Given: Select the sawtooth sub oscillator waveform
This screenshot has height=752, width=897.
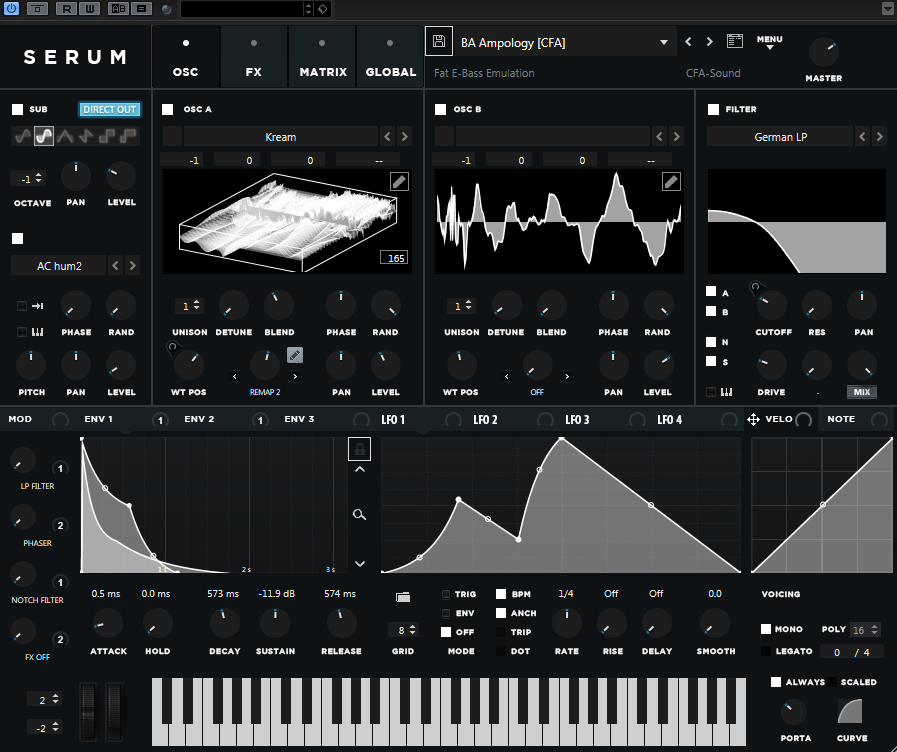Looking at the screenshot, I should click(86, 136).
